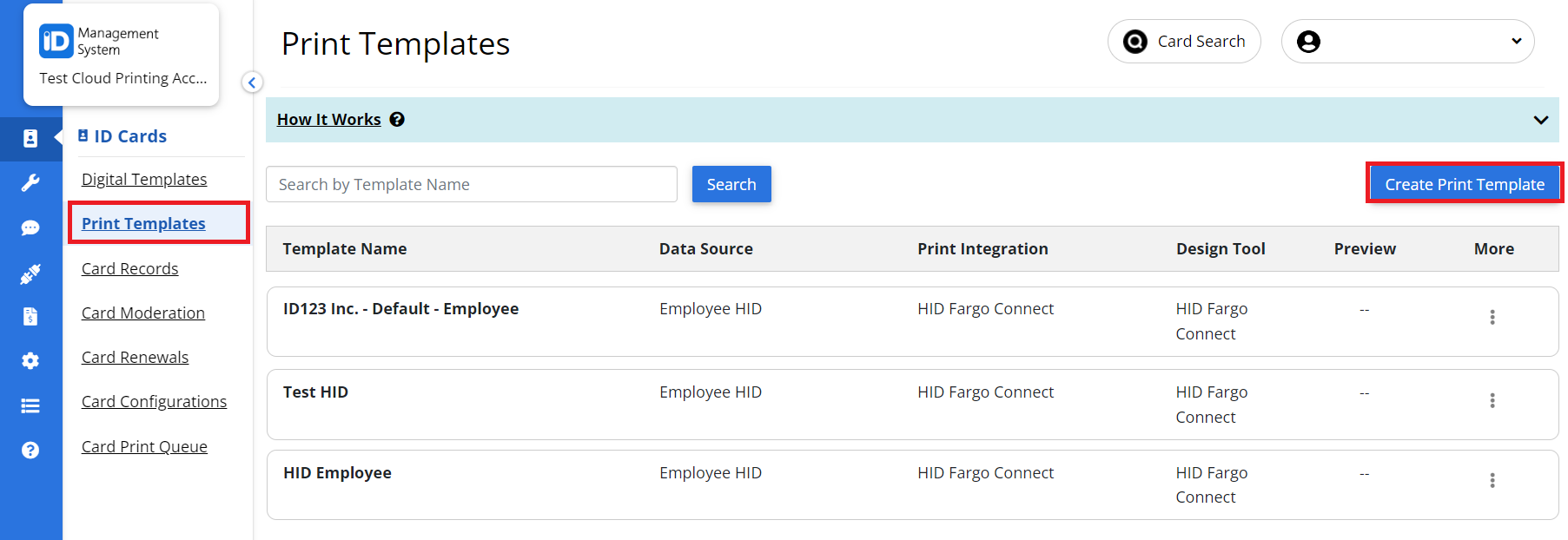The width and height of the screenshot is (1568, 540).
Task: Open Card Configurations page
Action: click(154, 401)
